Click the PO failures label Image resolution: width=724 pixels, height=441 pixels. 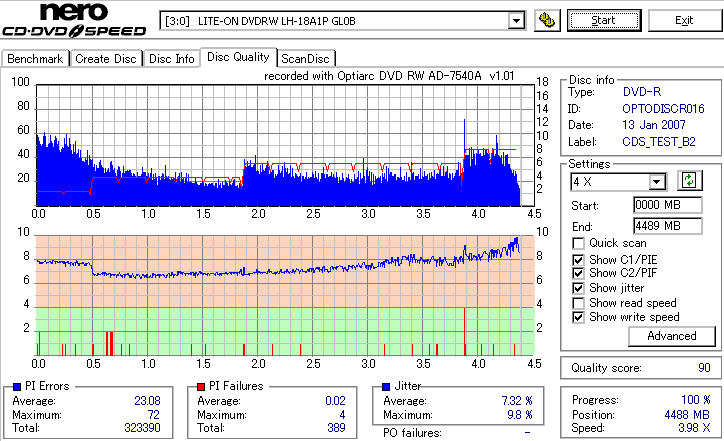pyautogui.click(x=412, y=433)
